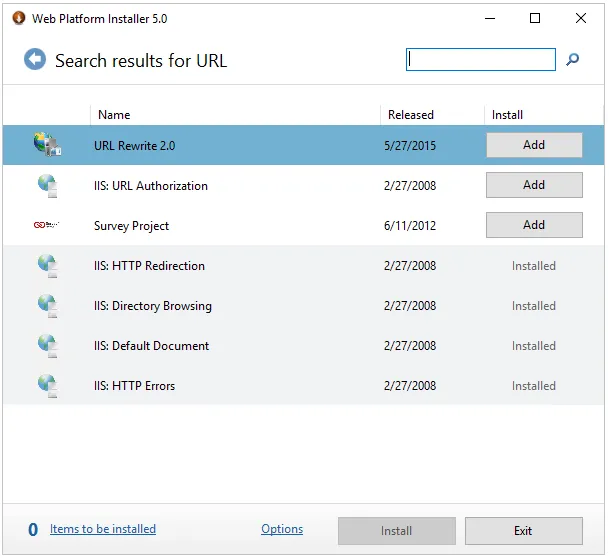Click the search magnifier icon
This screenshot has height=558, width=609.
click(x=573, y=60)
